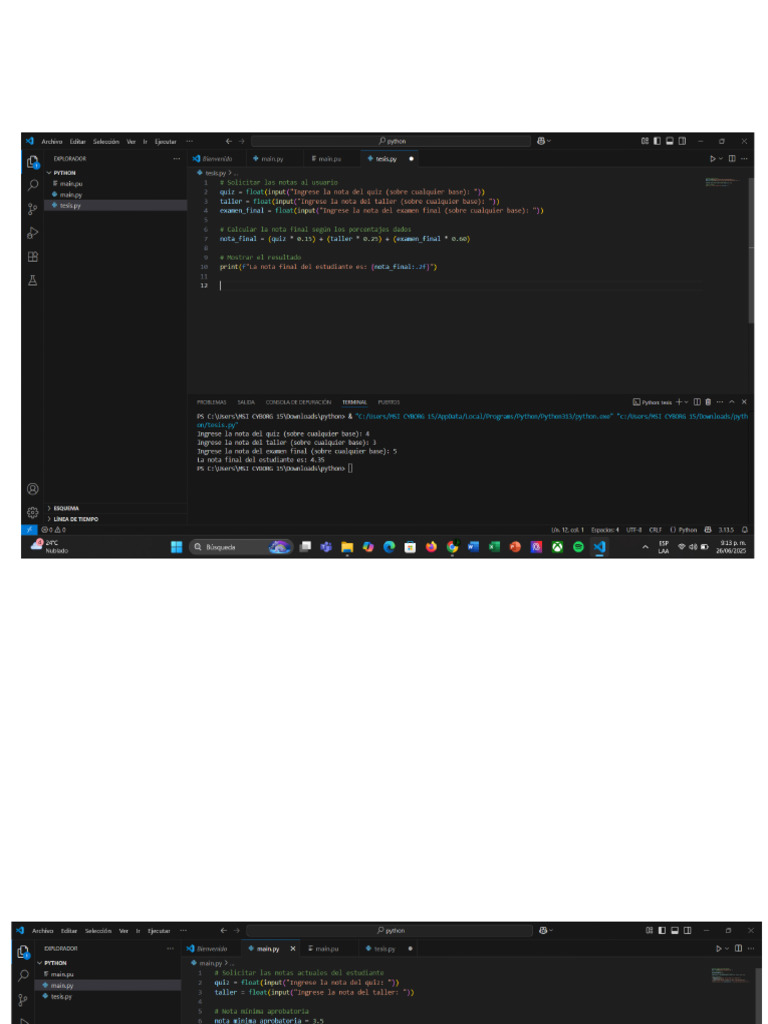768x1024 pixels.
Task: Open Copilot dropdown arrow in tesis.py window
Action: [549, 141]
